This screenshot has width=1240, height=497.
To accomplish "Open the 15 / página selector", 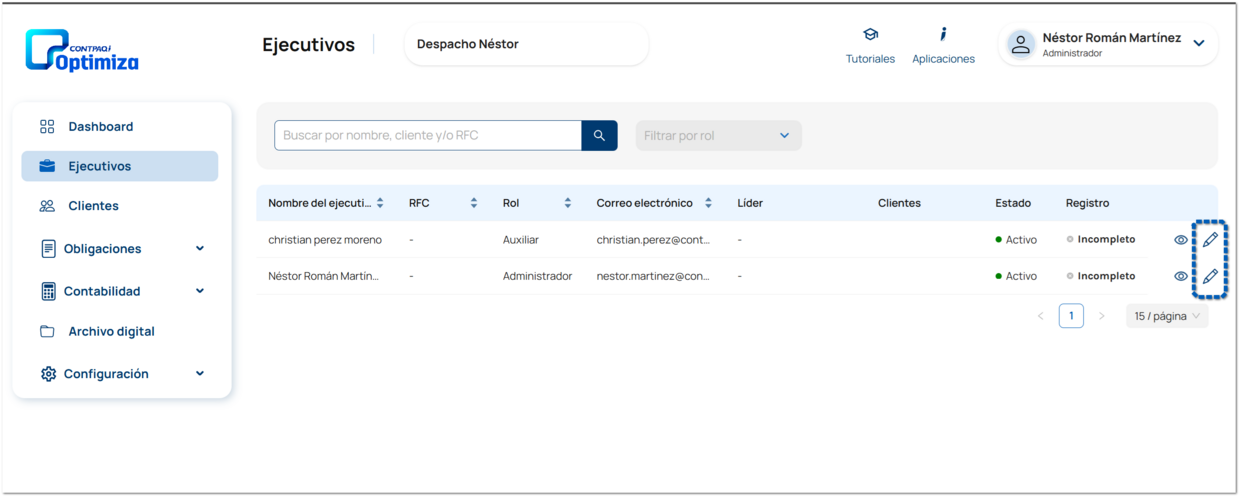I will pyautogui.click(x=1166, y=316).
